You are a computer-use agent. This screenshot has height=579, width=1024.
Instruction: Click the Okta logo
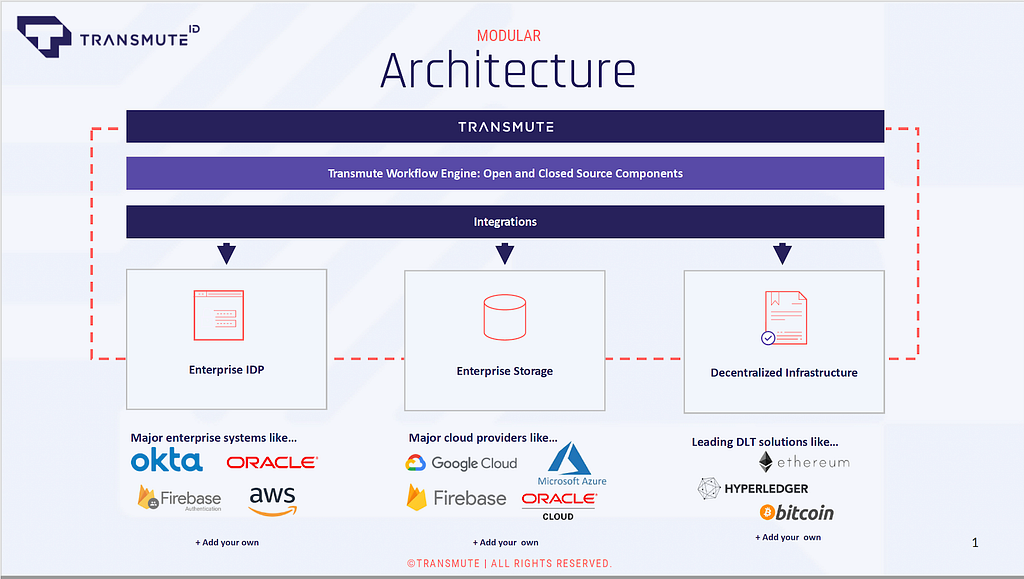(167, 460)
